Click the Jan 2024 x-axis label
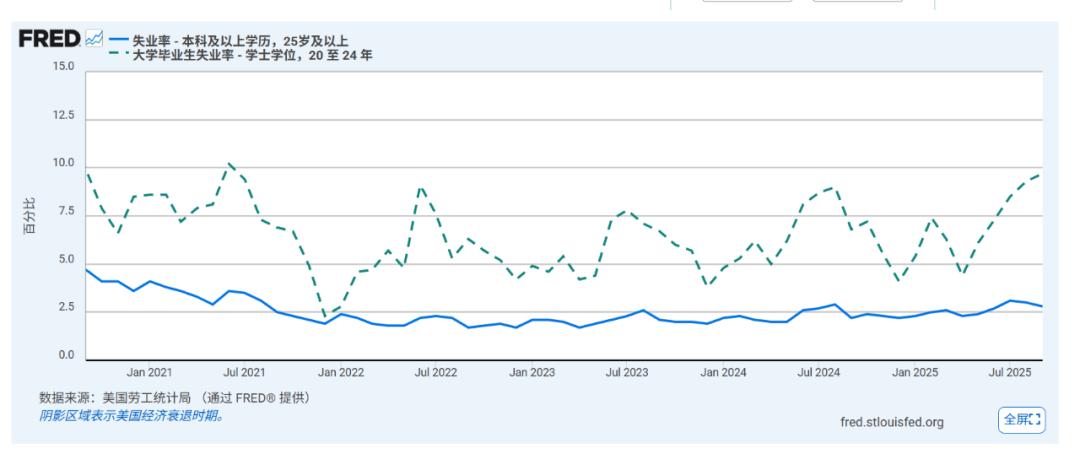The image size is (1080, 454). coord(723,373)
